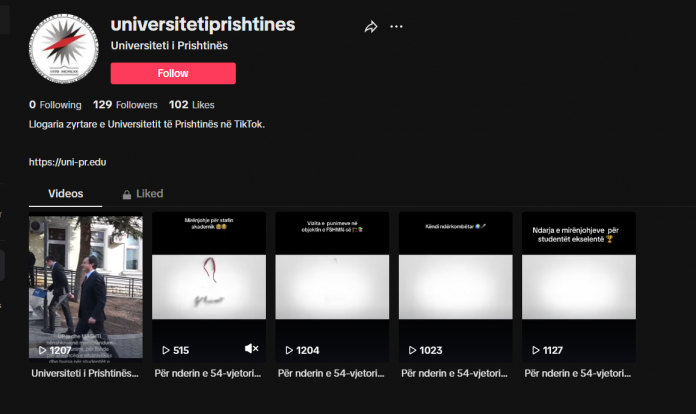Open the three-dot more options menu
The width and height of the screenshot is (696, 414).
[396, 27]
